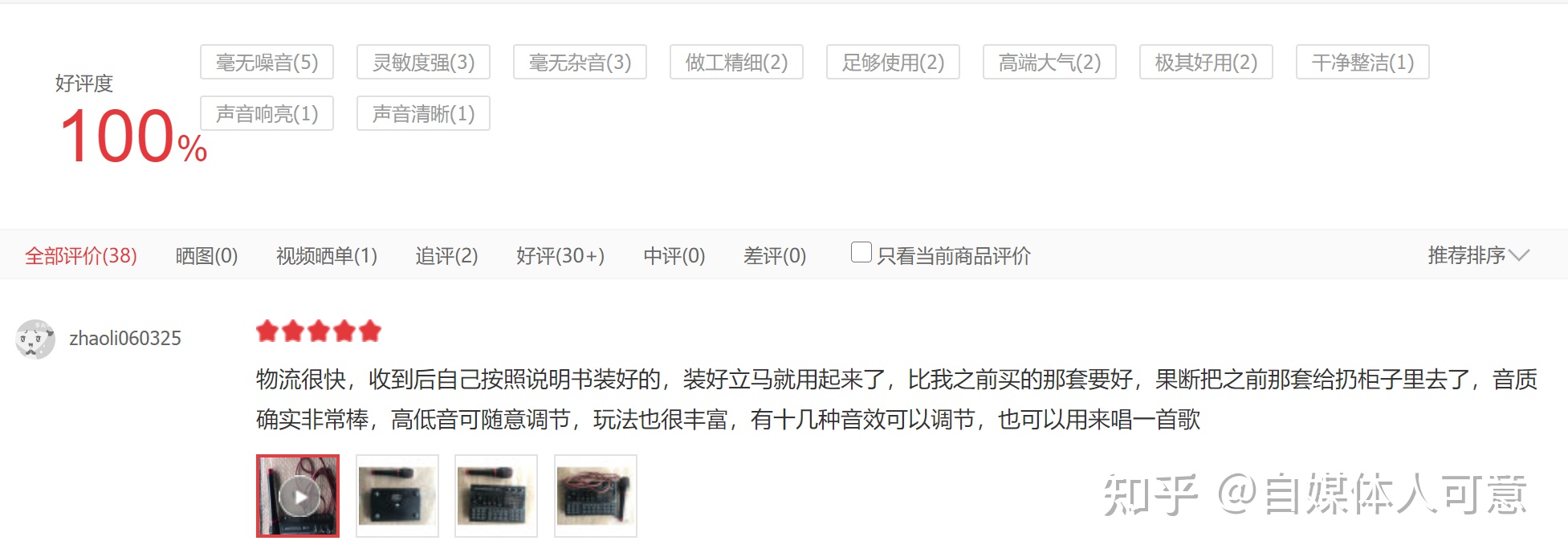Screen dimensions: 1568x557
Task: Filter by tag 灵敏度强(3)
Action: click(x=424, y=62)
